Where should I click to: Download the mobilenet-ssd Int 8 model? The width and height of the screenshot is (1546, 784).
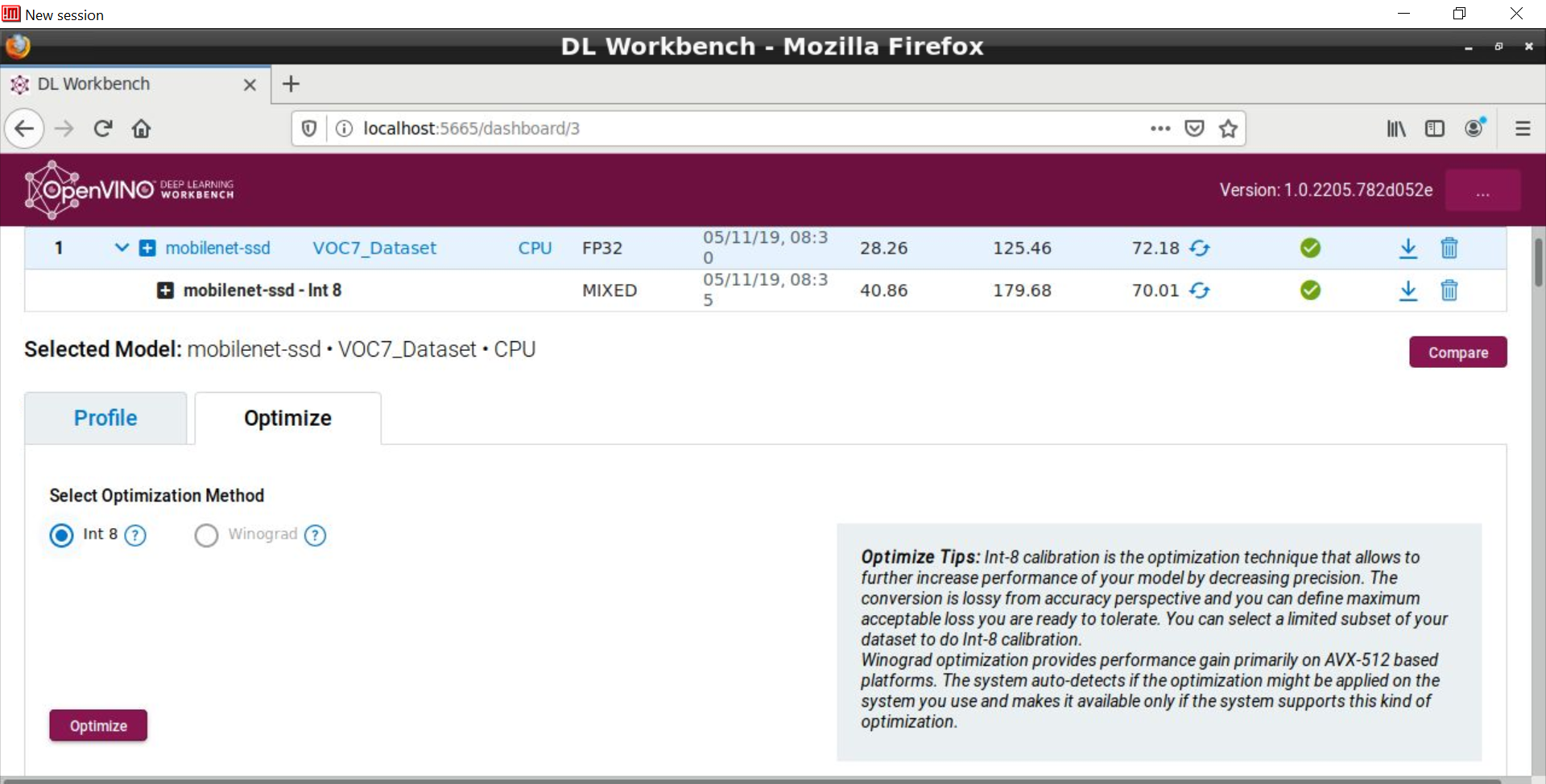1408,291
